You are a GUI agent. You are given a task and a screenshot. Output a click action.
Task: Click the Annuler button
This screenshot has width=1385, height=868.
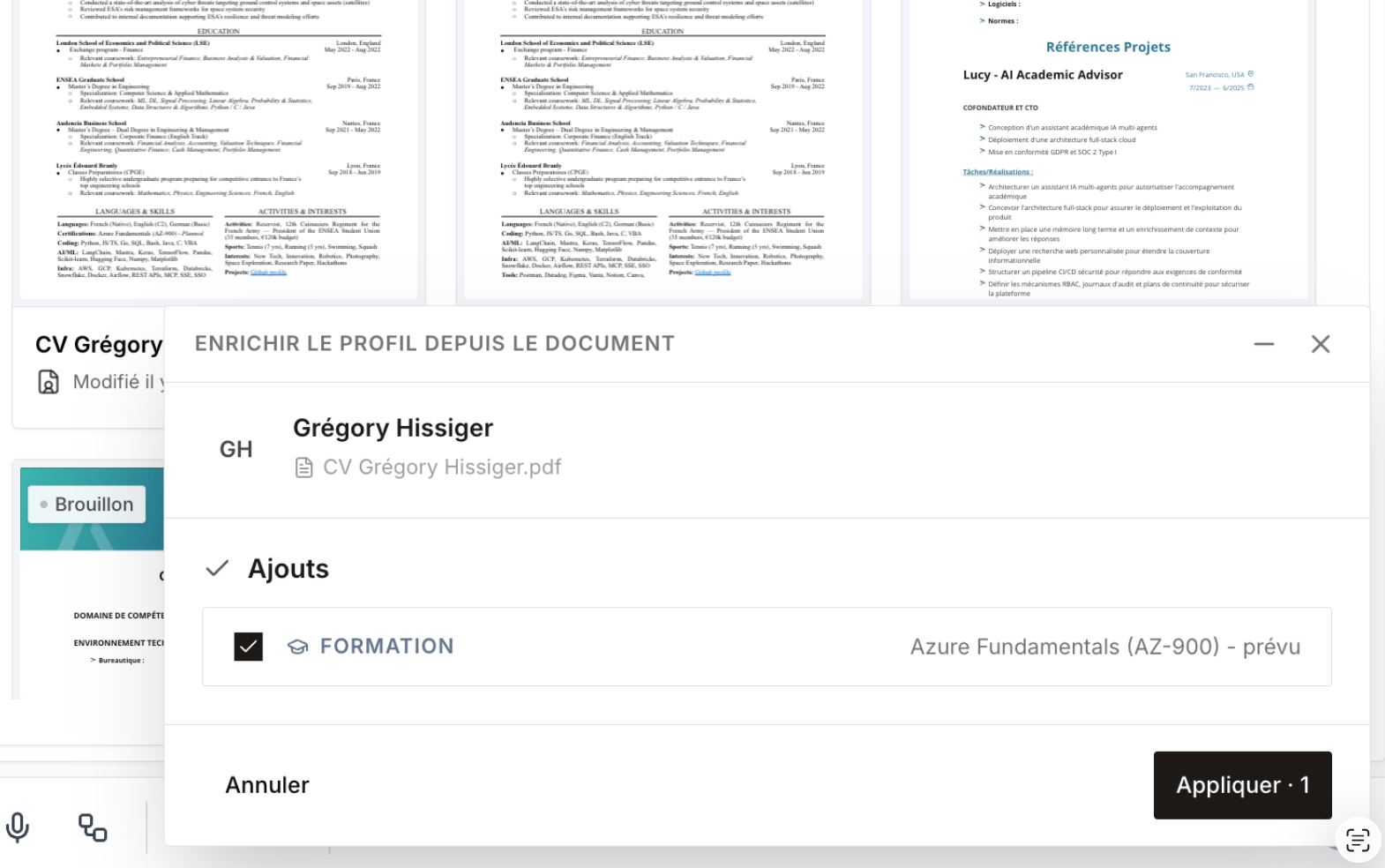(x=267, y=785)
